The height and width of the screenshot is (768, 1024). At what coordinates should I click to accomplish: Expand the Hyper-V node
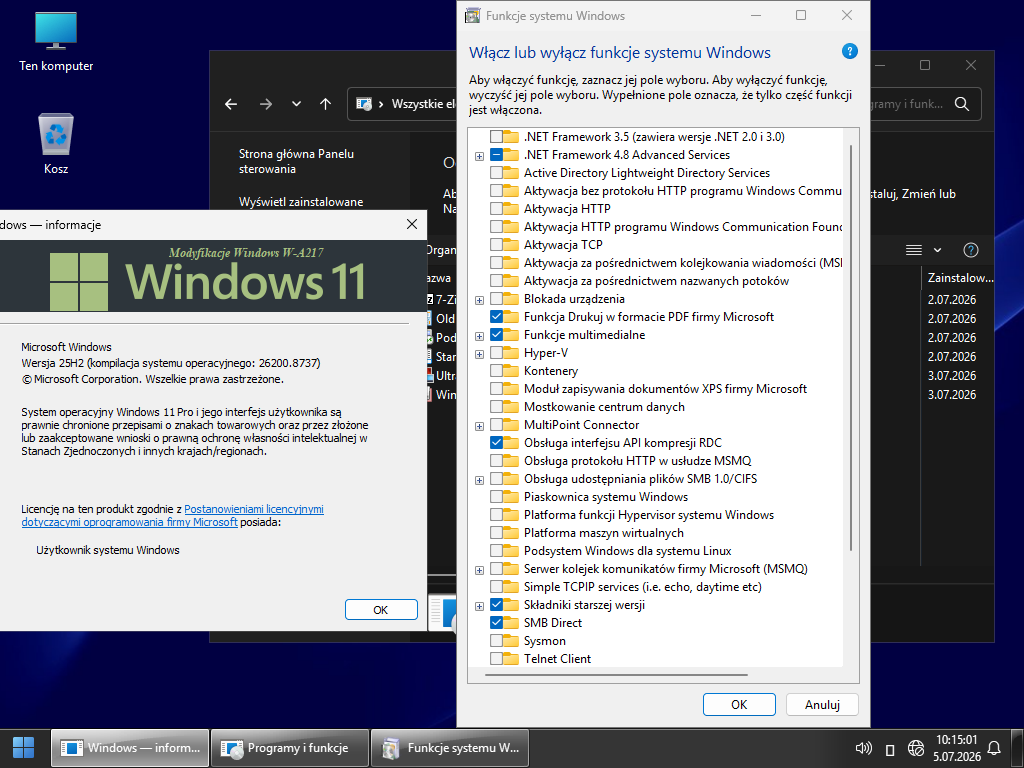pos(479,354)
